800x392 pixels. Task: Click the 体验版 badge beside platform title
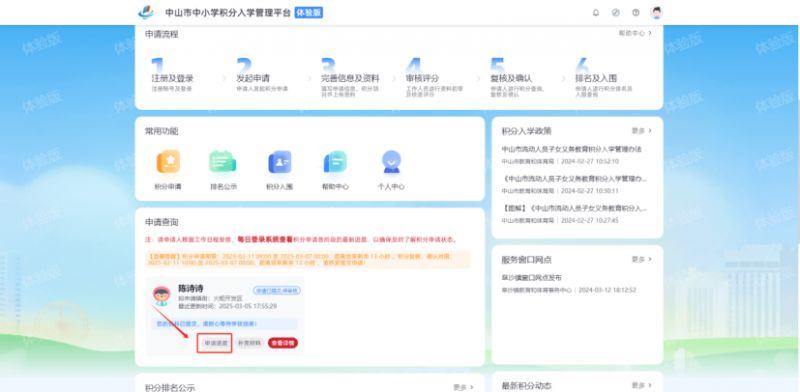(x=309, y=13)
